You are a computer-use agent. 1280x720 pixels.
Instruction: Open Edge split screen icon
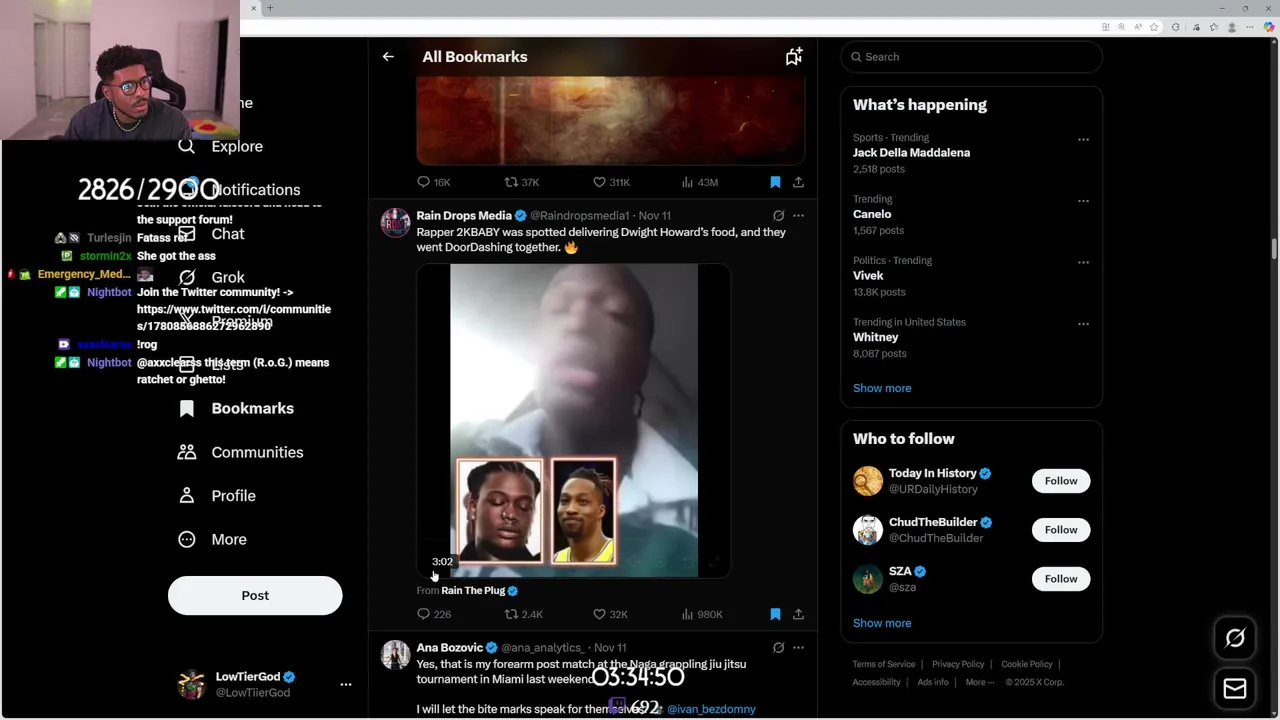tap(1106, 27)
